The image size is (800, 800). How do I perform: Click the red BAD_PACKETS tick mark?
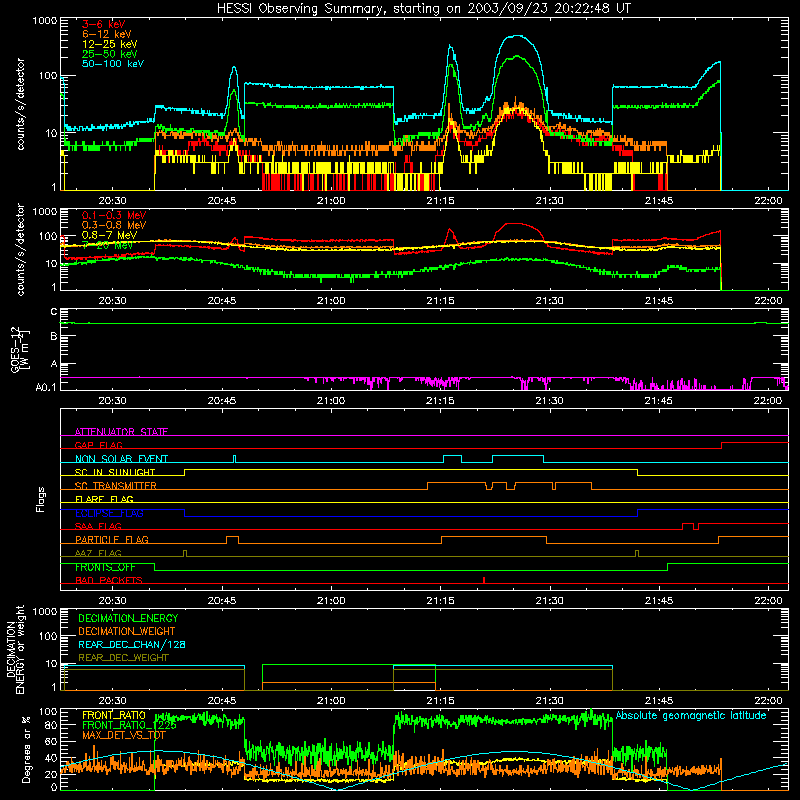click(x=484, y=580)
